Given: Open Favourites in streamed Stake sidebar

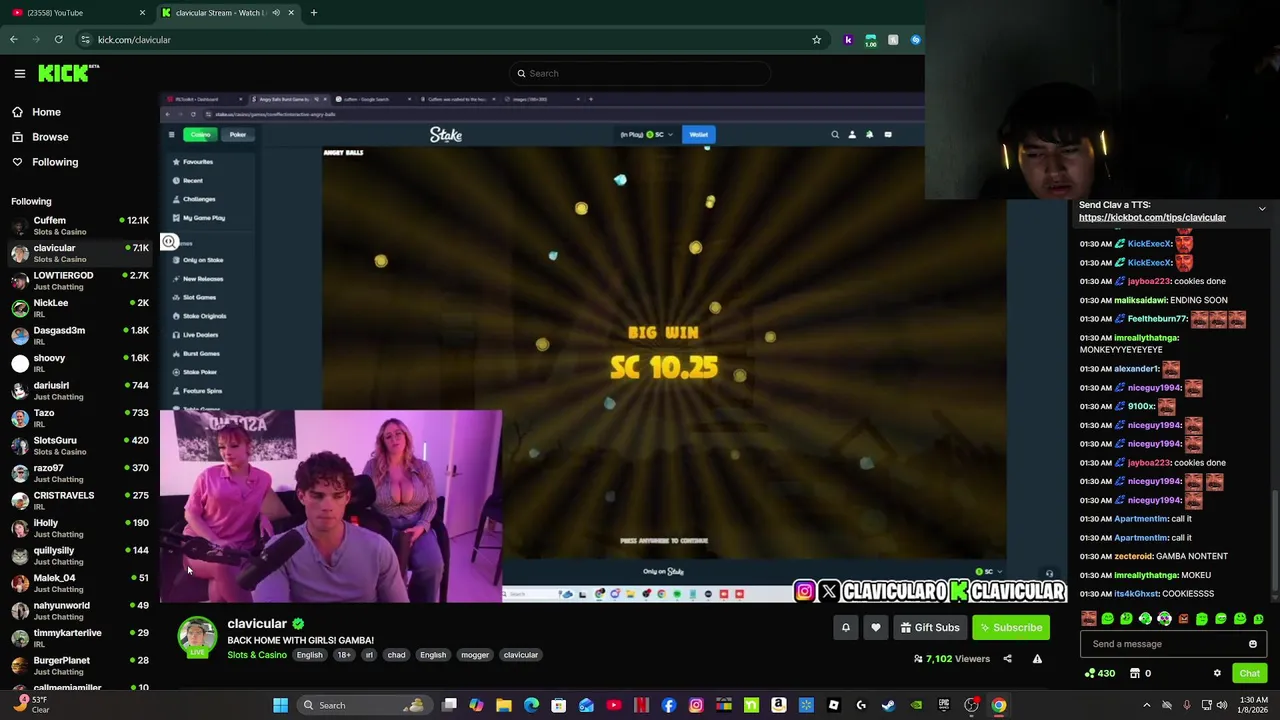Looking at the screenshot, I should pyautogui.click(x=198, y=162).
